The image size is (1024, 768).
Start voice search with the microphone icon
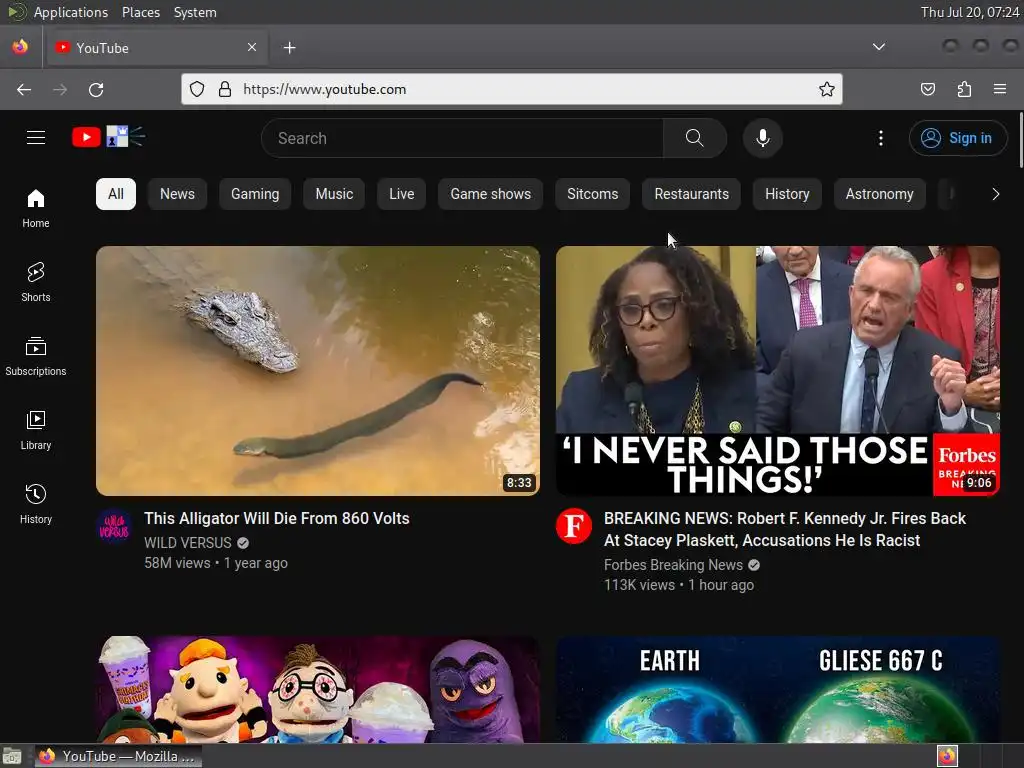pyautogui.click(x=762, y=138)
